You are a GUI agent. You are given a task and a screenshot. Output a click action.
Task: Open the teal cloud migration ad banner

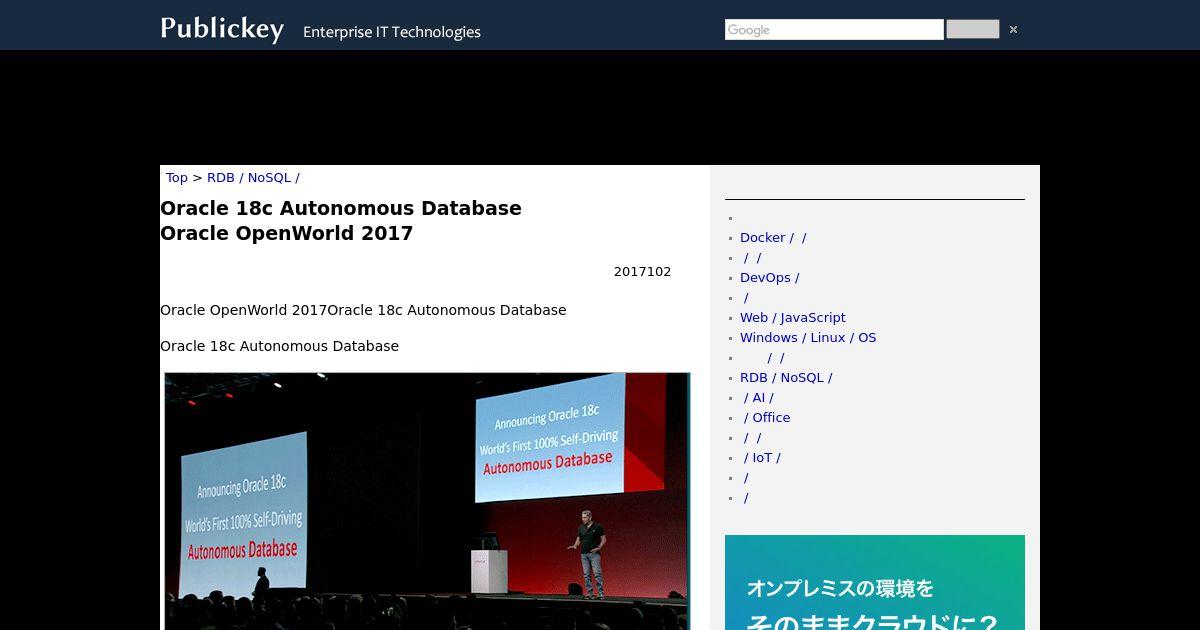point(875,582)
